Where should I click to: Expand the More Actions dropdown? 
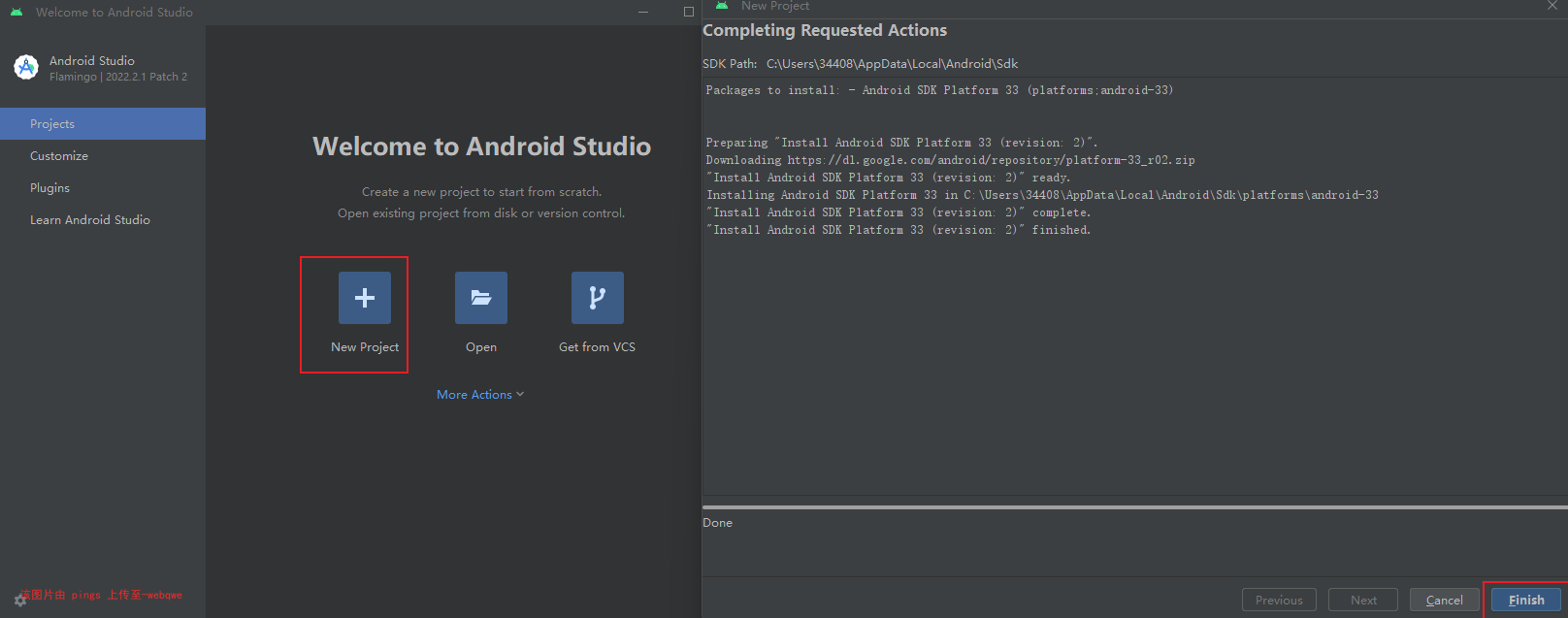point(480,395)
